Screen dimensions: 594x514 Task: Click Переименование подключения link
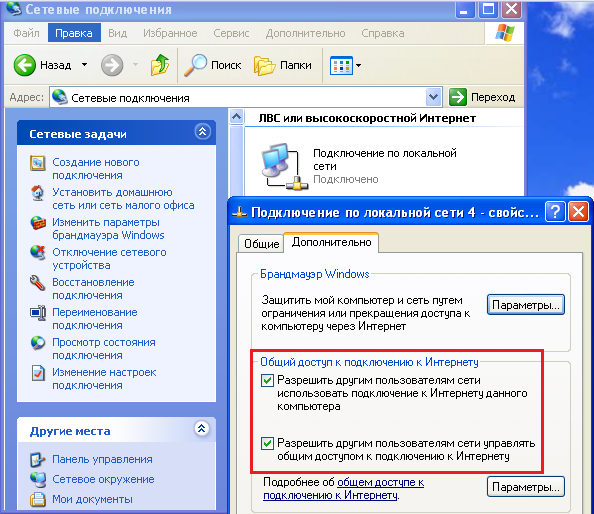click(95, 318)
